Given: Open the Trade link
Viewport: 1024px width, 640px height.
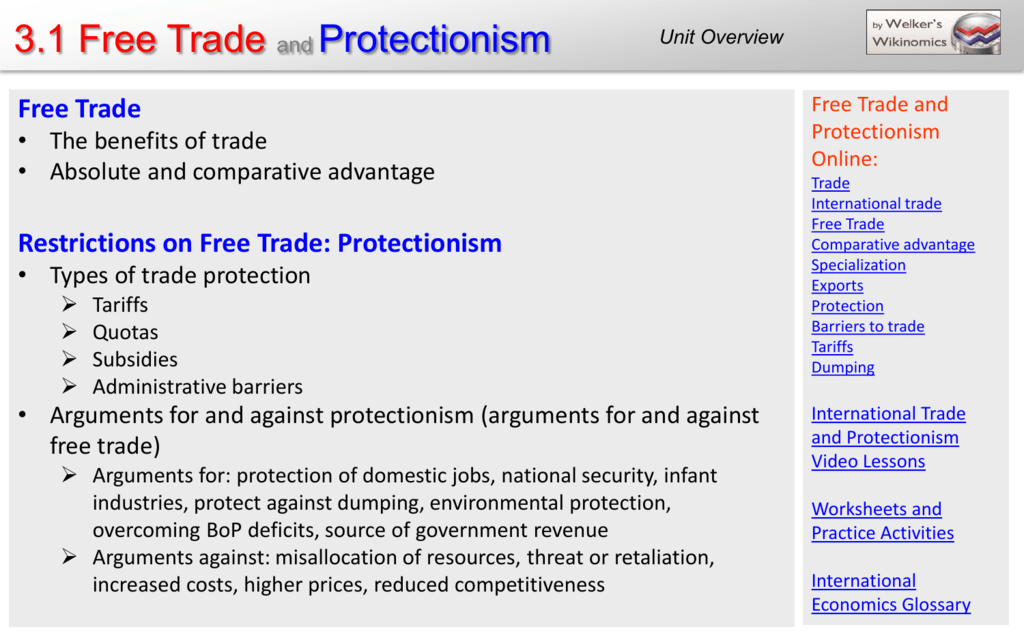Looking at the screenshot, I should tap(830, 184).
